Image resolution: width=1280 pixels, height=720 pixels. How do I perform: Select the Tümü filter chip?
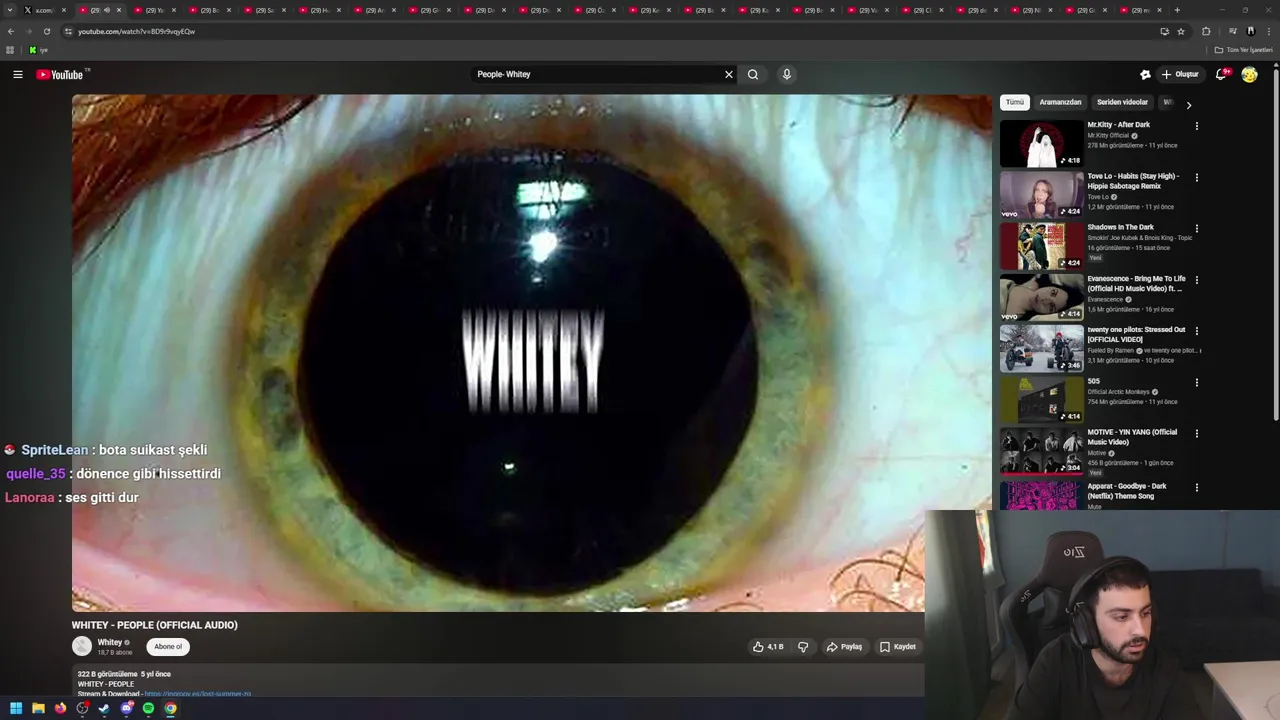point(1015,102)
